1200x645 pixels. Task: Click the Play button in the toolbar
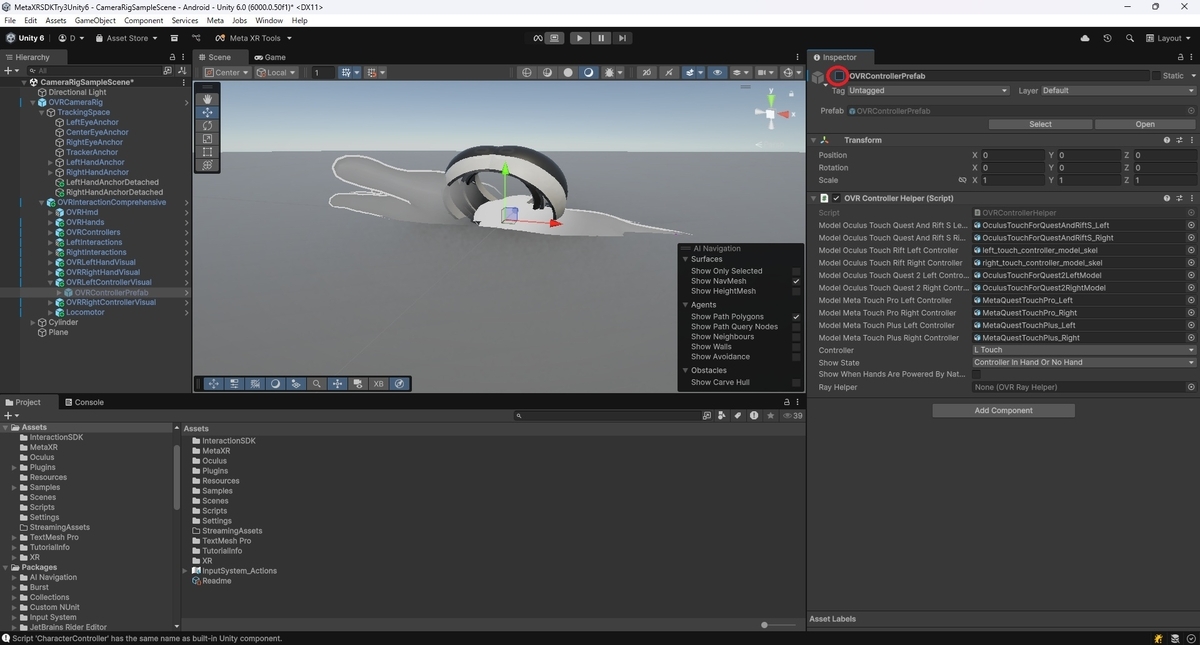click(x=580, y=38)
